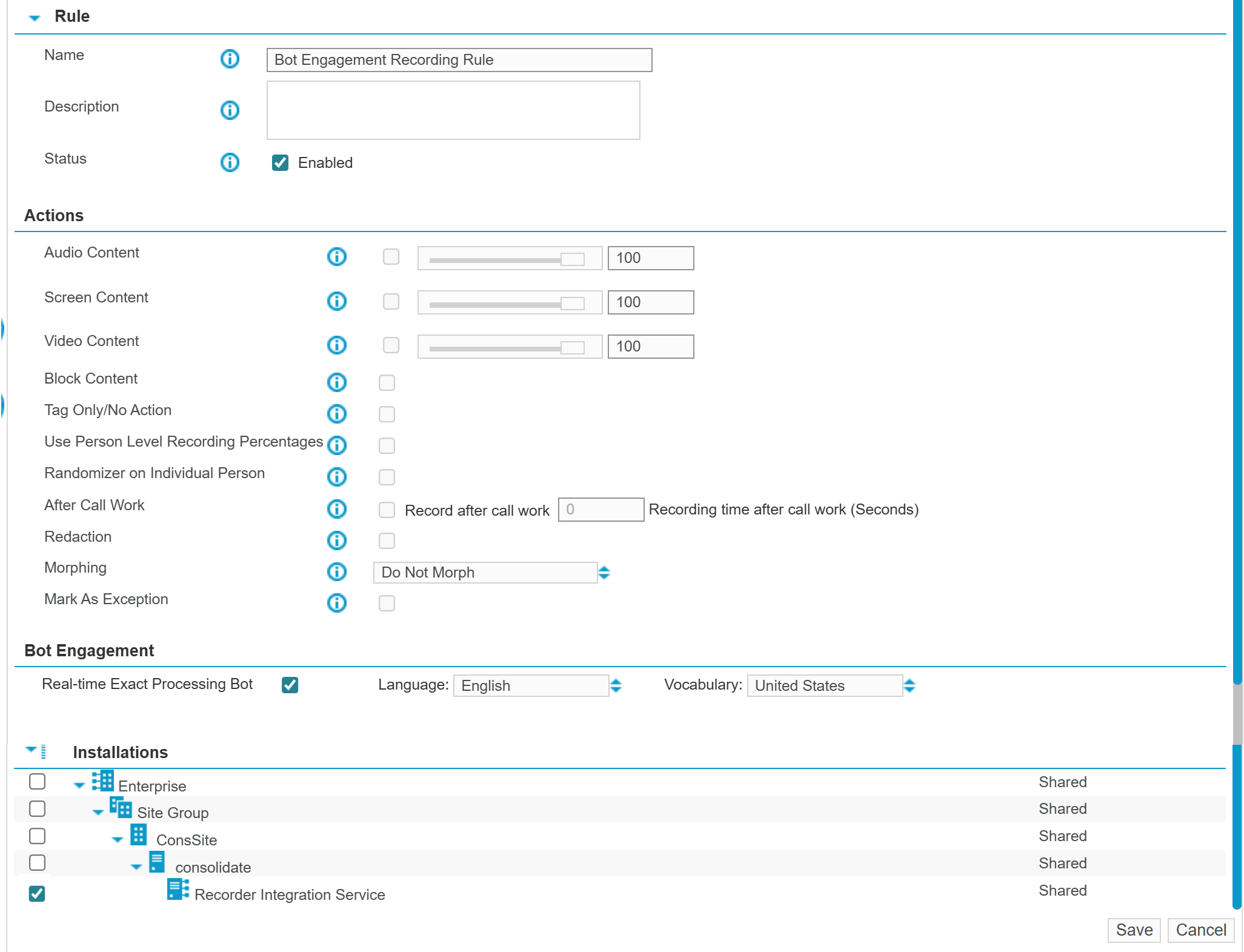Click the info icon next to Name
The height and width of the screenshot is (952, 1244).
229,59
